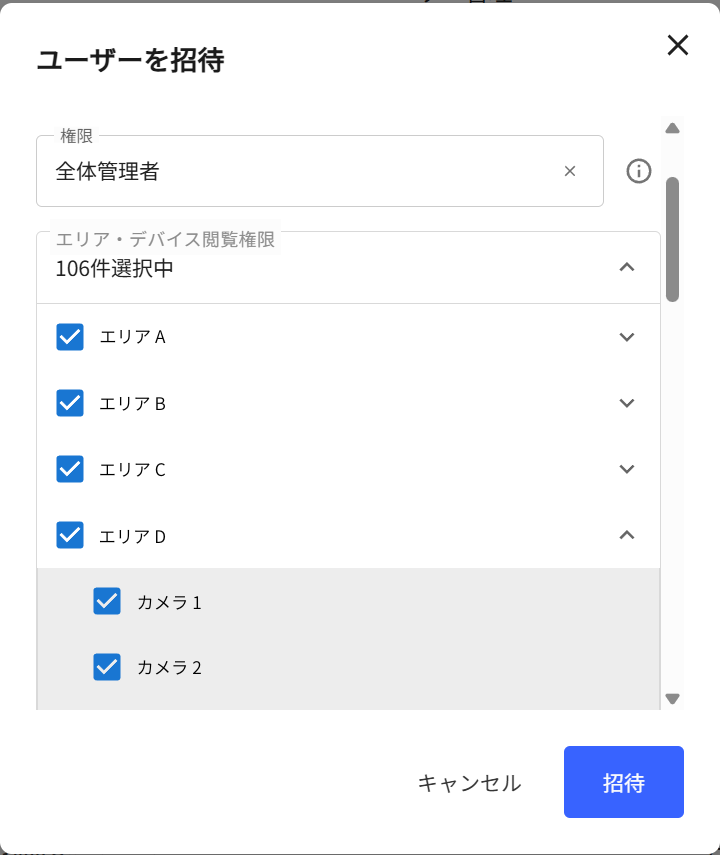Toggle the カメラ 2 checkbox
This screenshot has height=855, width=720.
107,667
